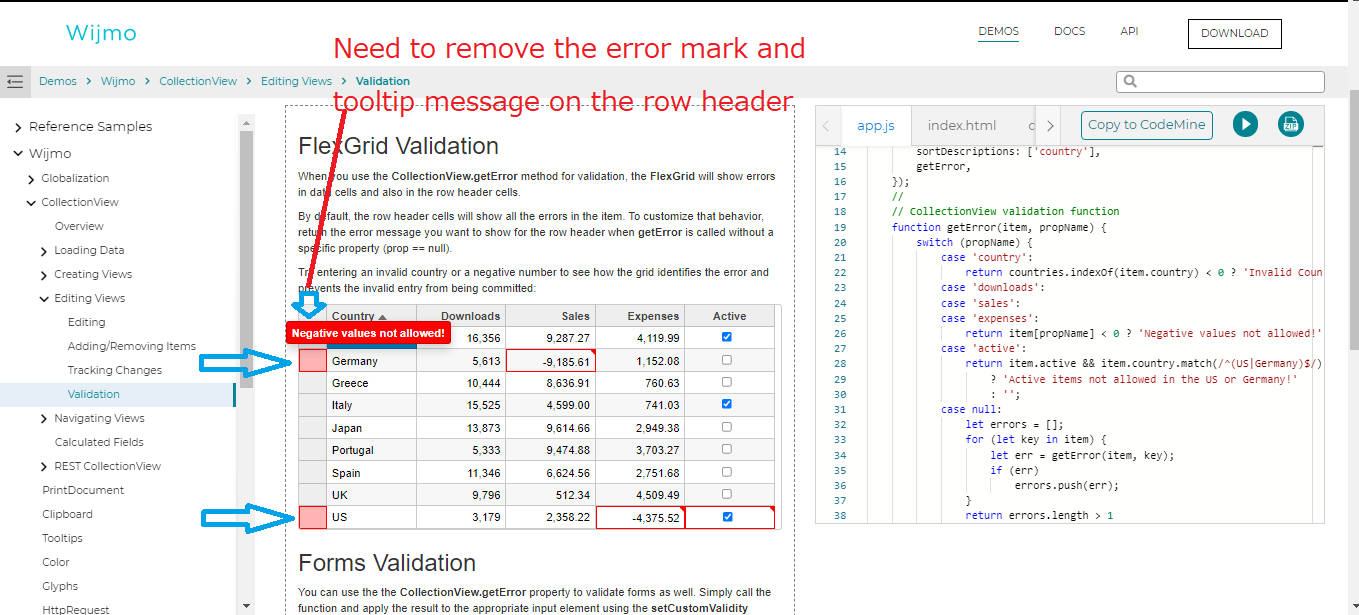Go to Demos in the breadcrumb
This screenshot has height=615, width=1359.
58,81
